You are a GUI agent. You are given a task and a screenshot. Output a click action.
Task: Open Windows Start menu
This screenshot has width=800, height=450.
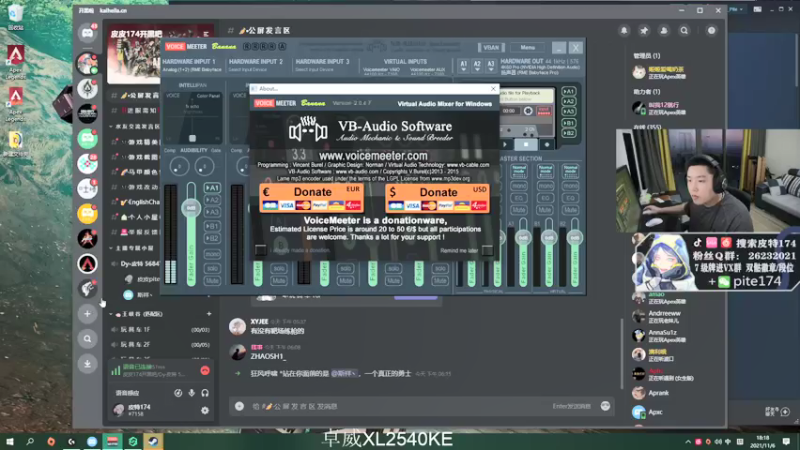[x=10, y=441]
